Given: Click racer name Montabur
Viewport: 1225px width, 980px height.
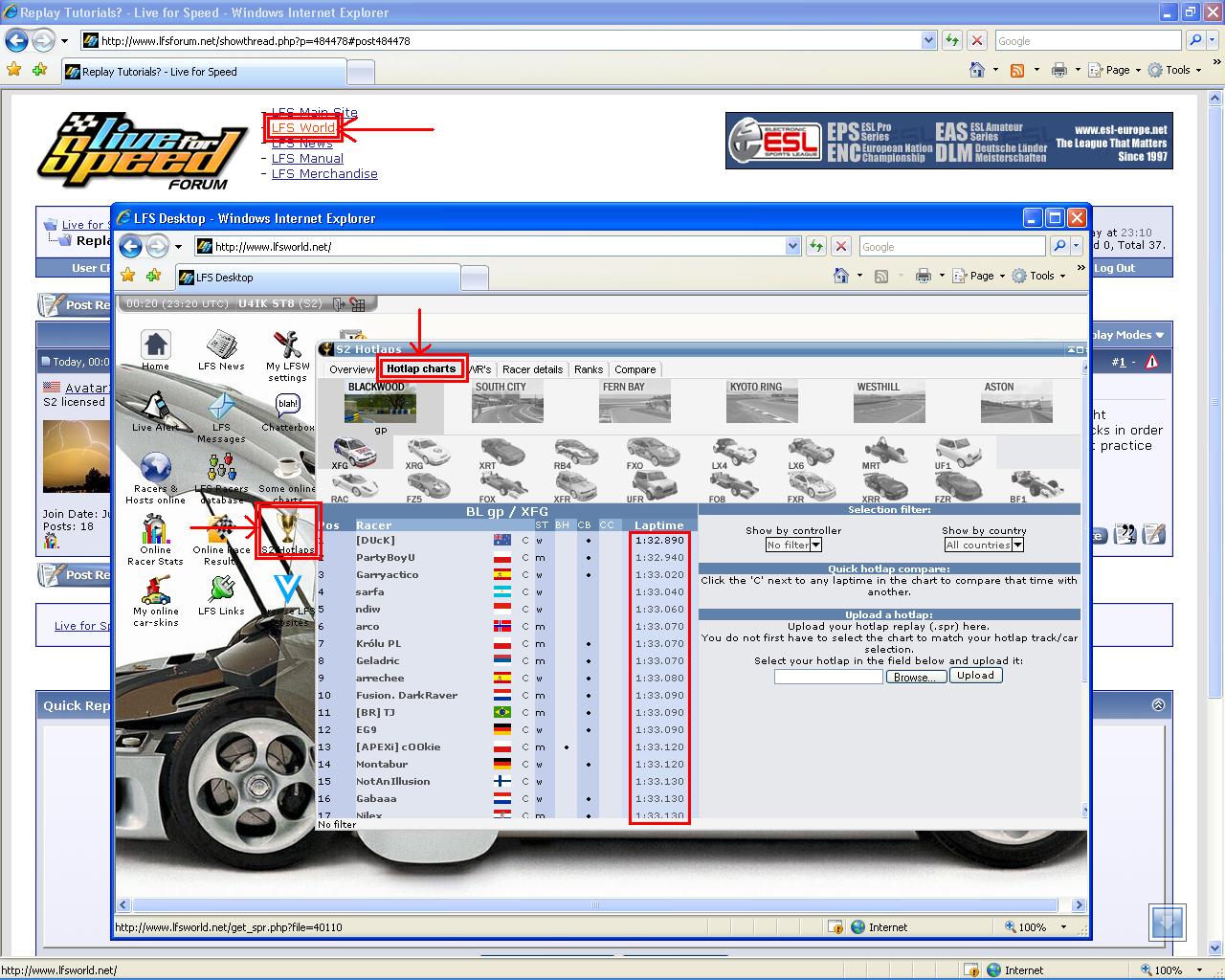Looking at the screenshot, I should [382, 765].
